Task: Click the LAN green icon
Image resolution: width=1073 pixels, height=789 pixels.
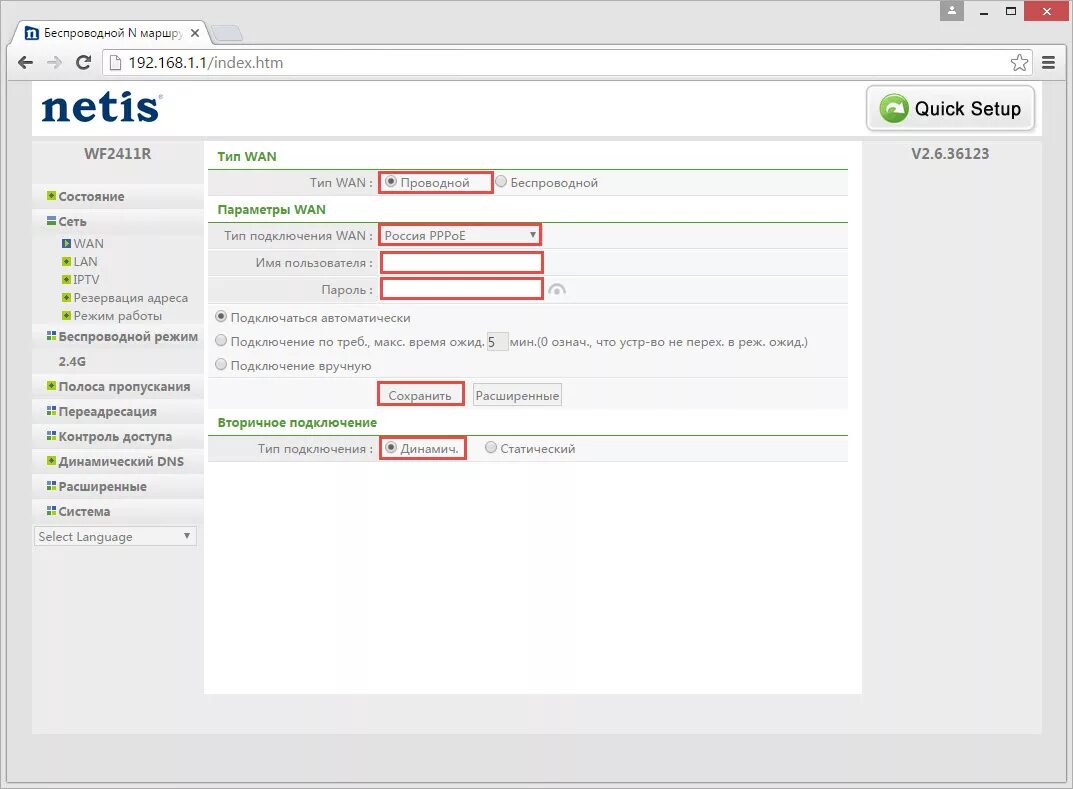Action: click(x=66, y=261)
